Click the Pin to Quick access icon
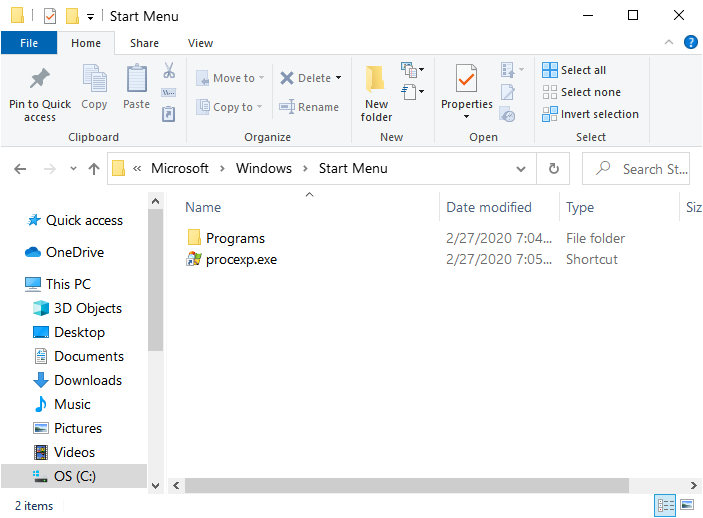 tap(40, 78)
